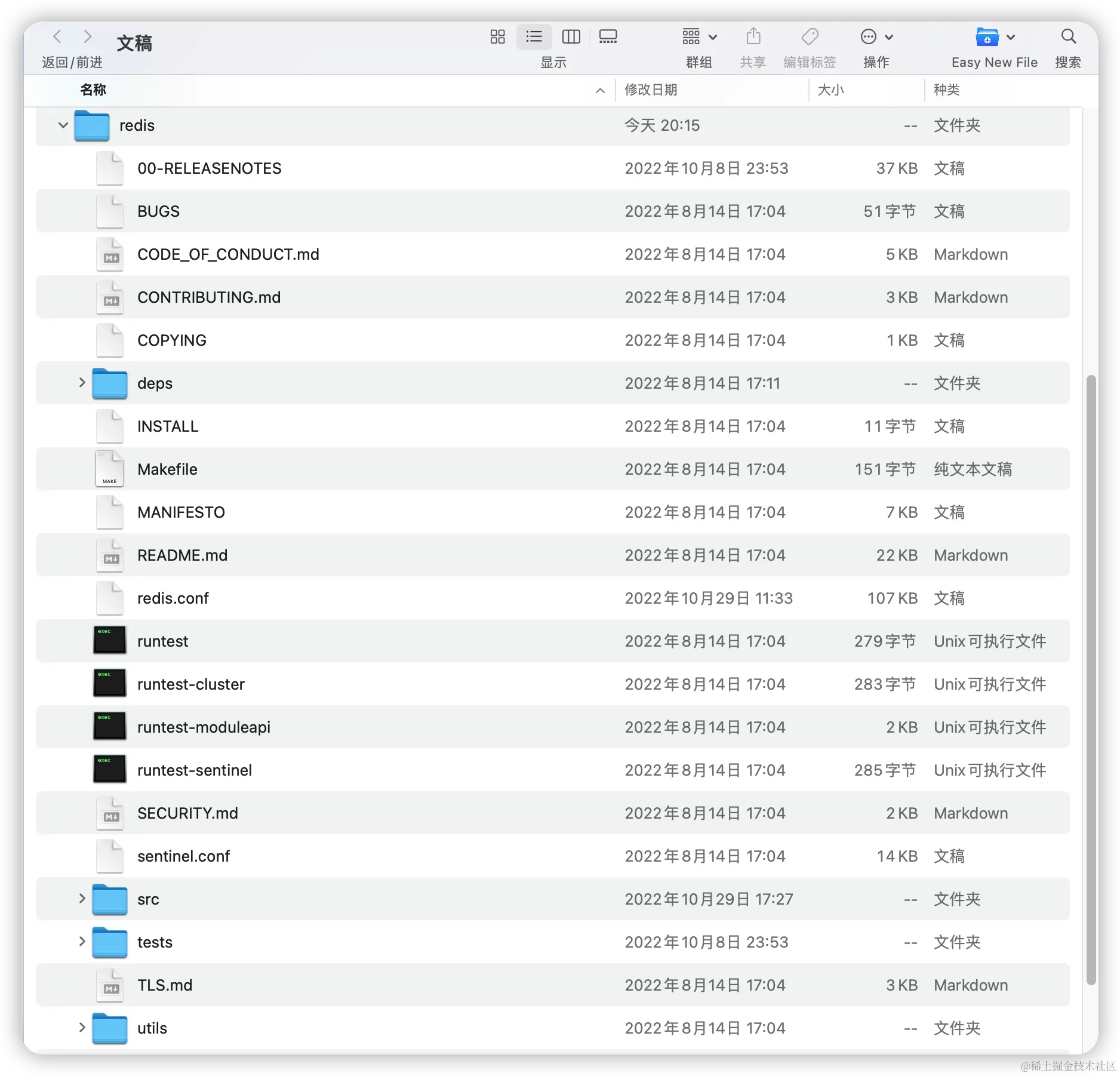Viewport: 1120px width, 1076px height.
Task: Sort by 修改日期 column header
Action: tap(651, 90)
